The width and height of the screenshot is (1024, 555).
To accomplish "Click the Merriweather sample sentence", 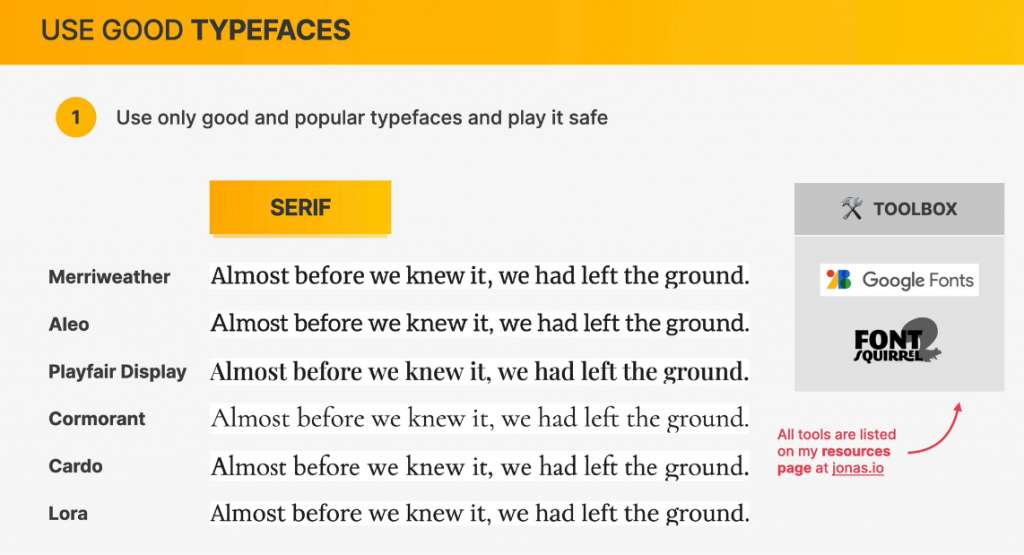I will click(479, 276).
